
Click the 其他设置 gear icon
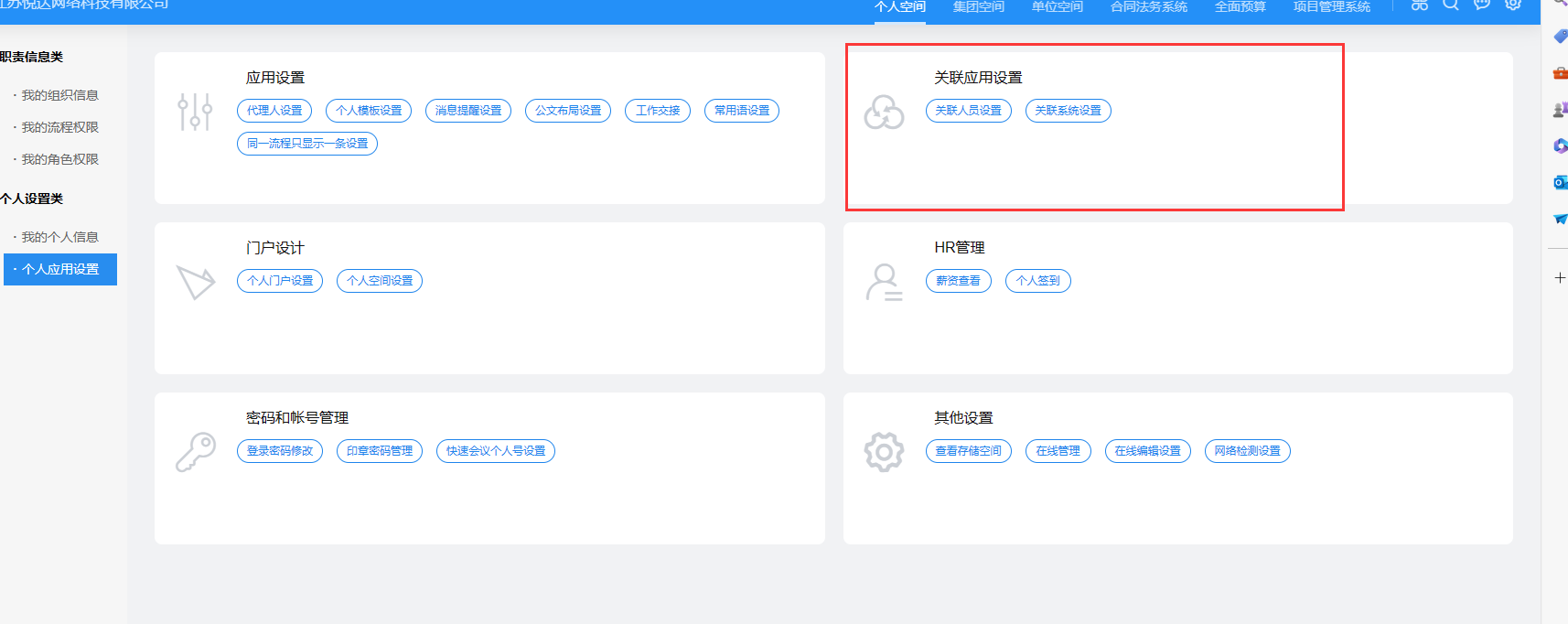(884, 451)
